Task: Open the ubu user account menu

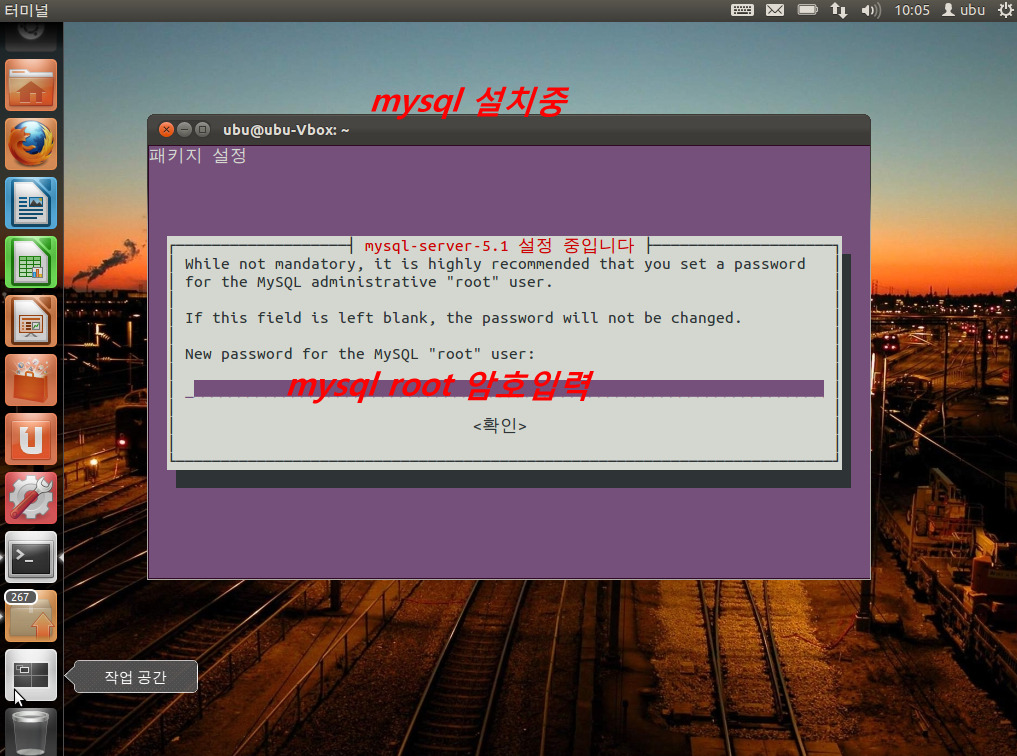Action: click(965, 10)
